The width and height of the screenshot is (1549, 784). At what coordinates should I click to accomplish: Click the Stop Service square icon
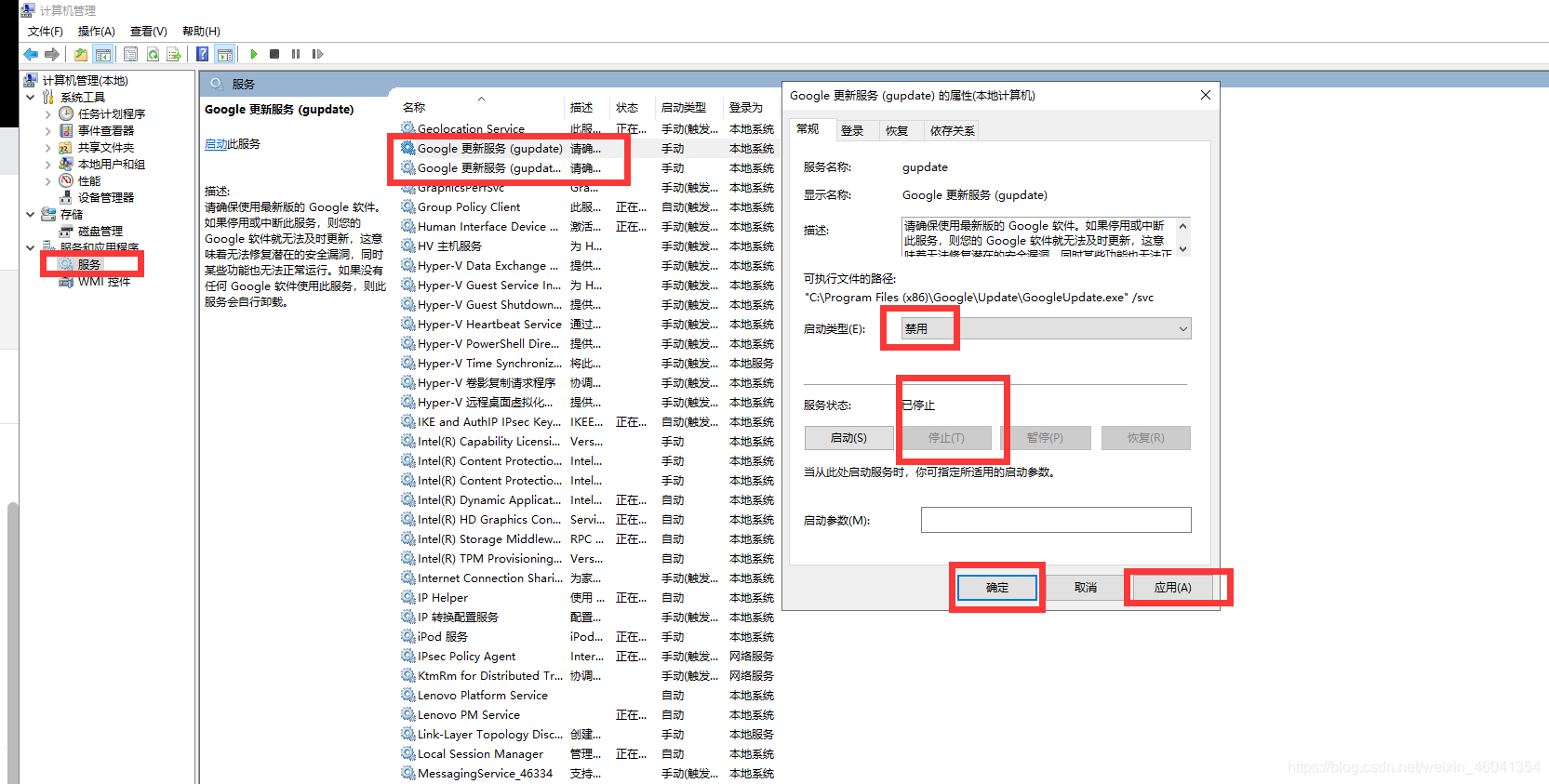point(274,54)
